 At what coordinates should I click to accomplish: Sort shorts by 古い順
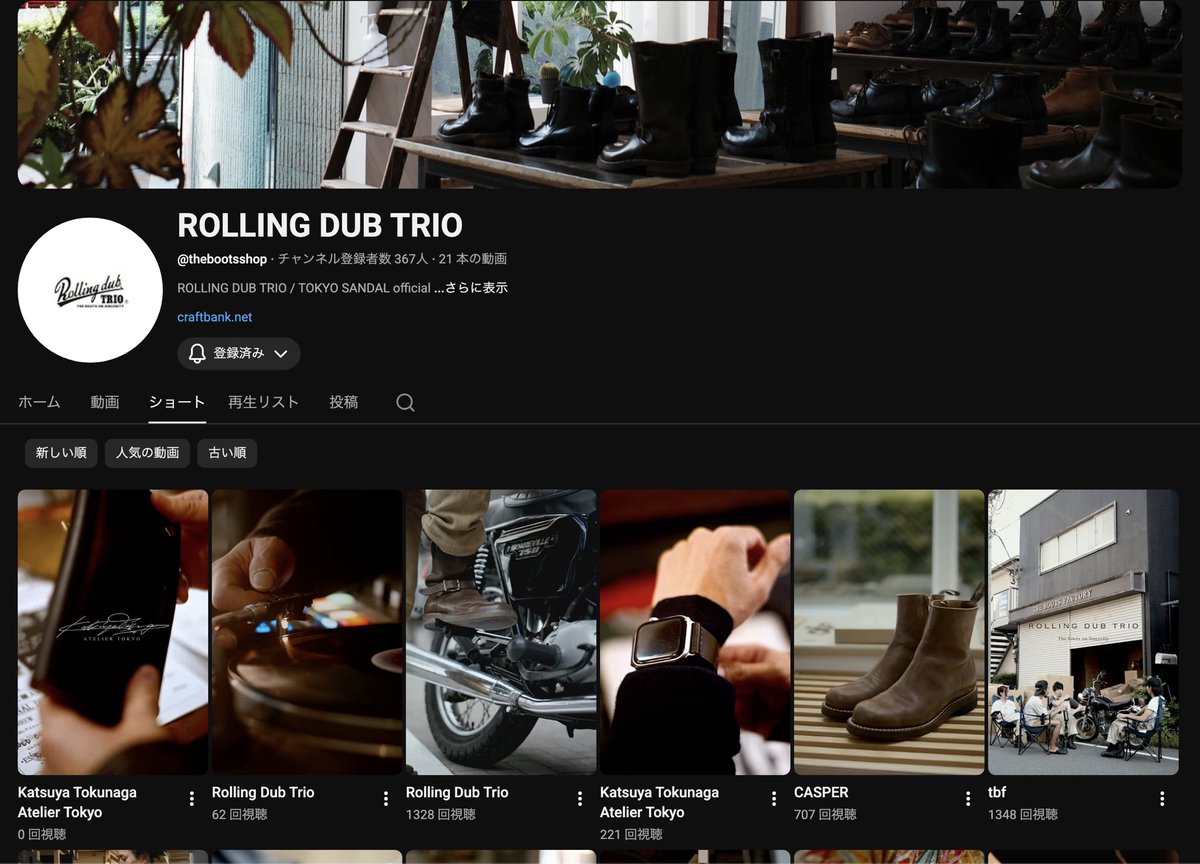[x=227, y=453]
